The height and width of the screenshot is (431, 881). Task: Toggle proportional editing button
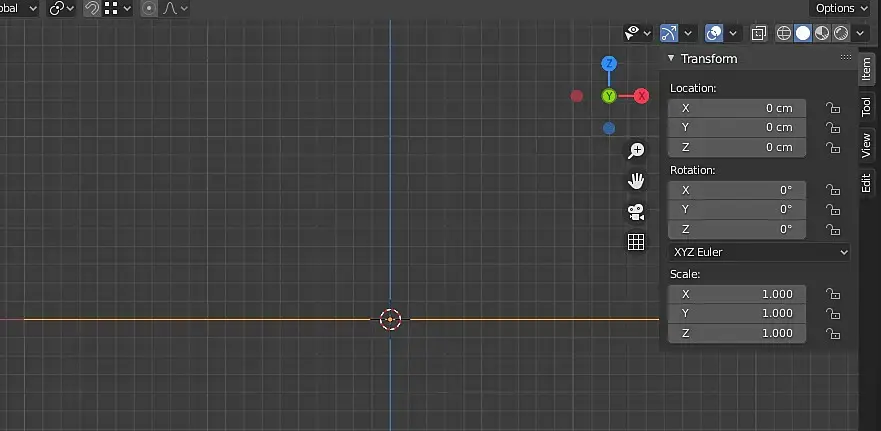(149, 8)
